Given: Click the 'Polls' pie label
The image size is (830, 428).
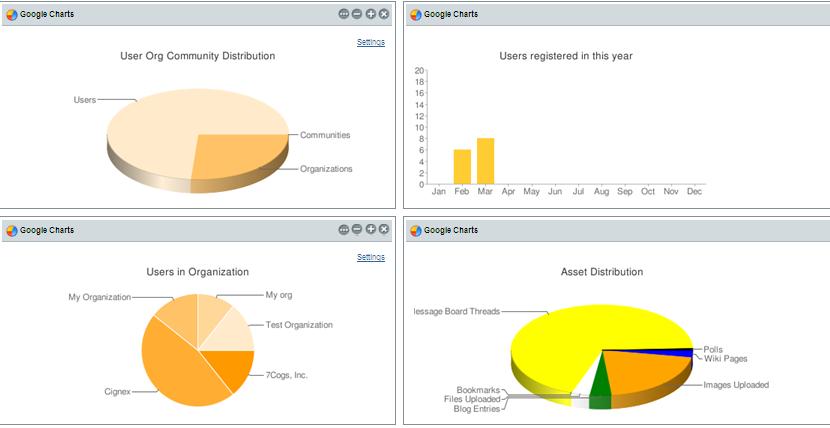Looking at the screenshot, I should coord(713,350).
